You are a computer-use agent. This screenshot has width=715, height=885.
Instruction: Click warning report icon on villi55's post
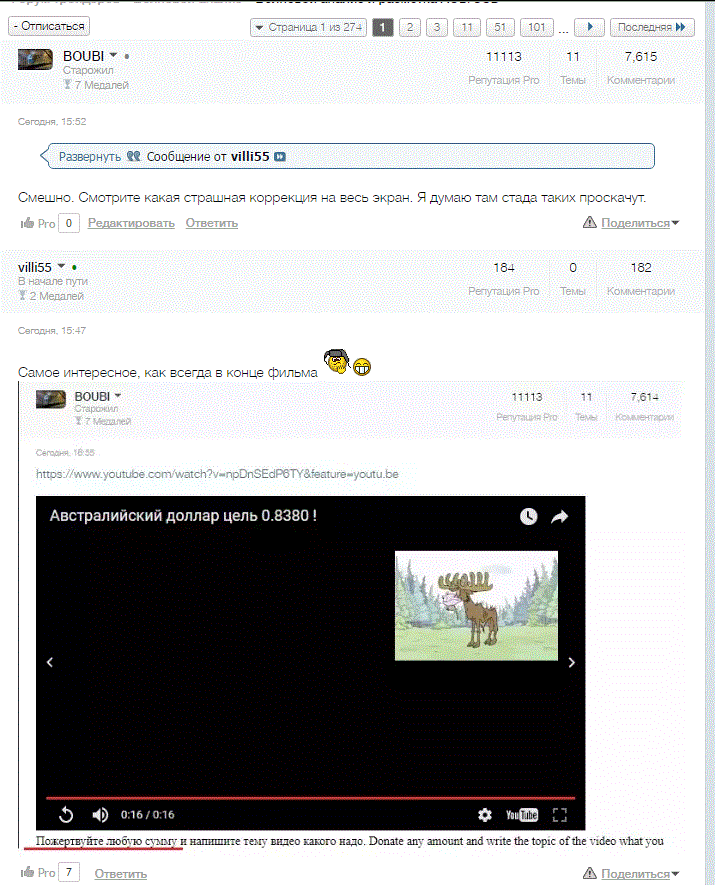589,873
